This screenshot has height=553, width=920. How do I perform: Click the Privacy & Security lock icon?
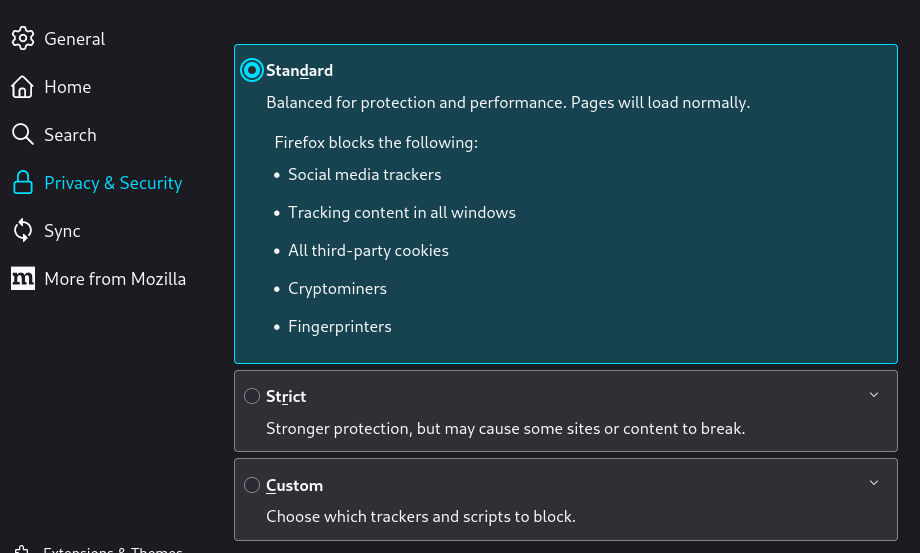pos(23,182)
